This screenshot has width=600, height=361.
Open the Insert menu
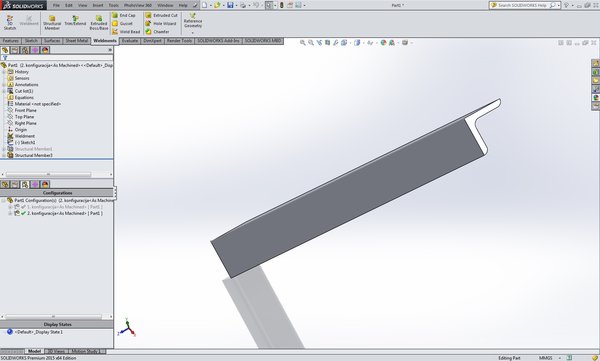(x=98, y=5)
